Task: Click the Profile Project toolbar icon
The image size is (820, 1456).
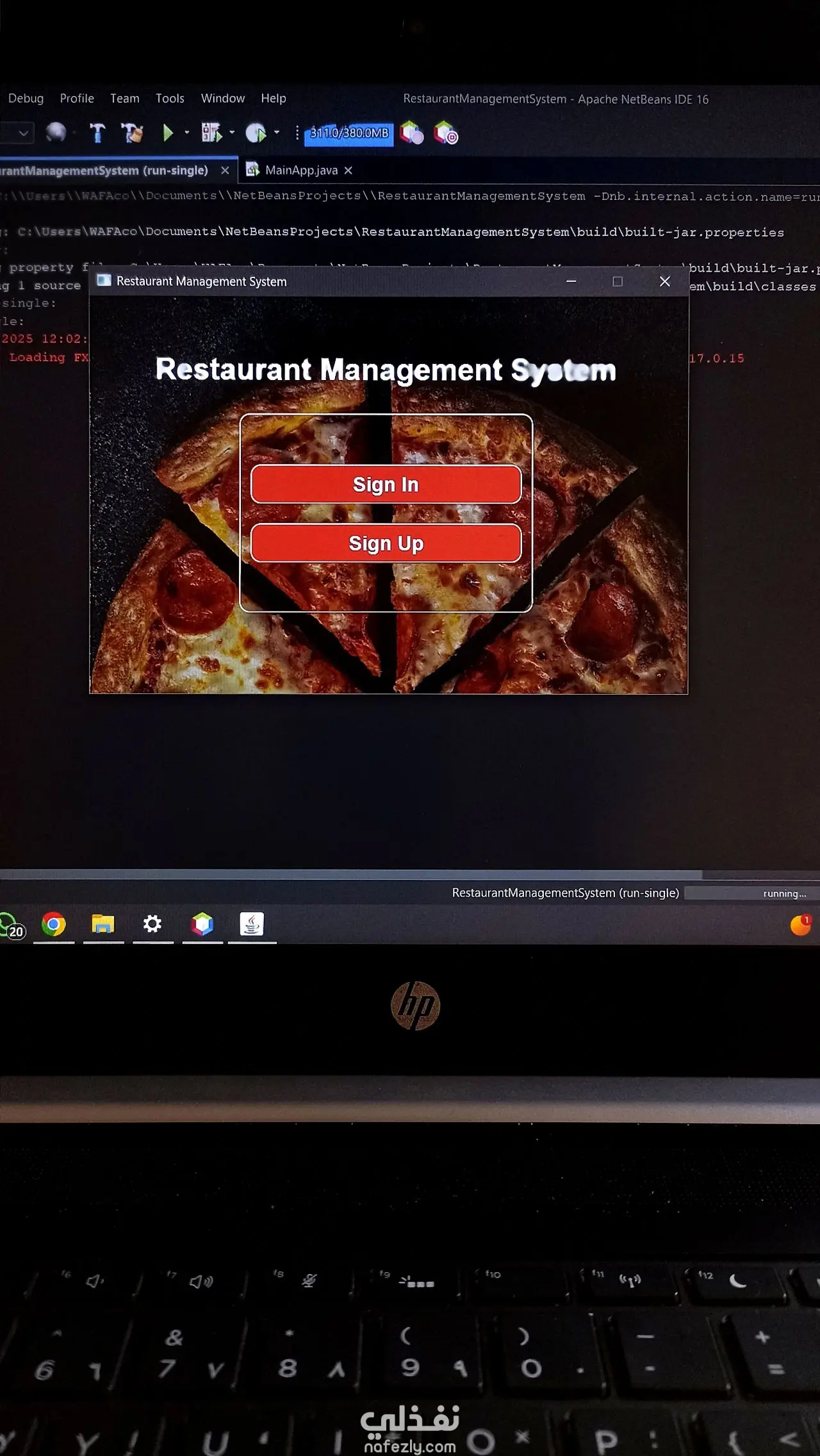Action: [x=256, y=133]
